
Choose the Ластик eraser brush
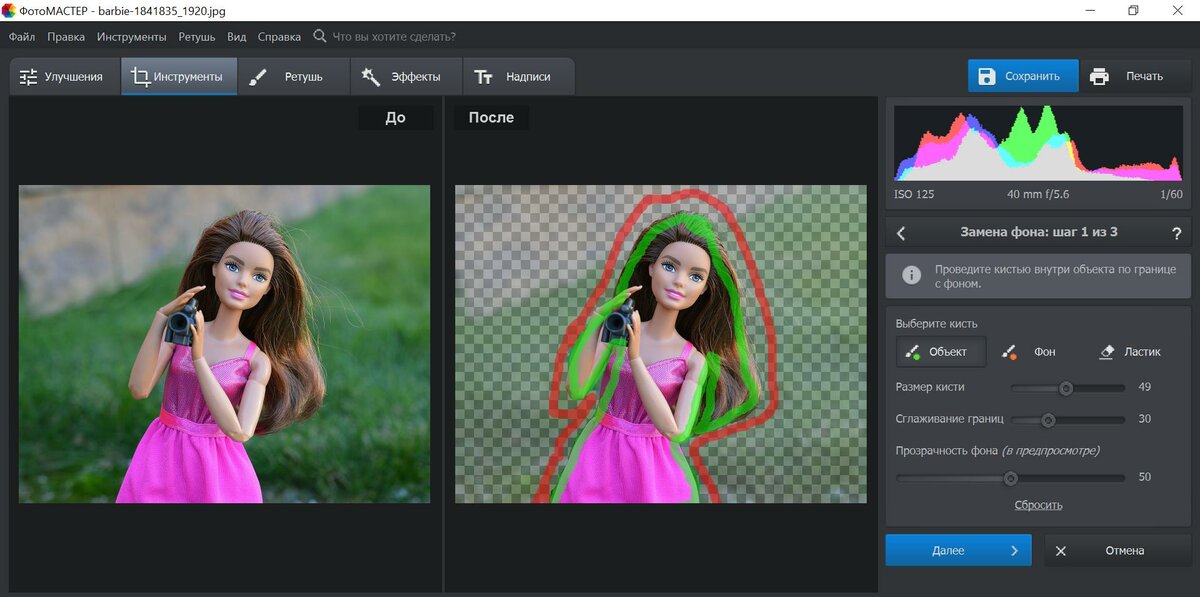coord(1130,352)
